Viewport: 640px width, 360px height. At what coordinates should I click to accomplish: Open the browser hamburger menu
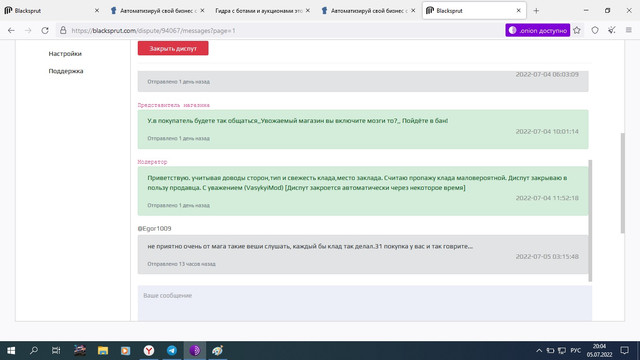point(629,30)
